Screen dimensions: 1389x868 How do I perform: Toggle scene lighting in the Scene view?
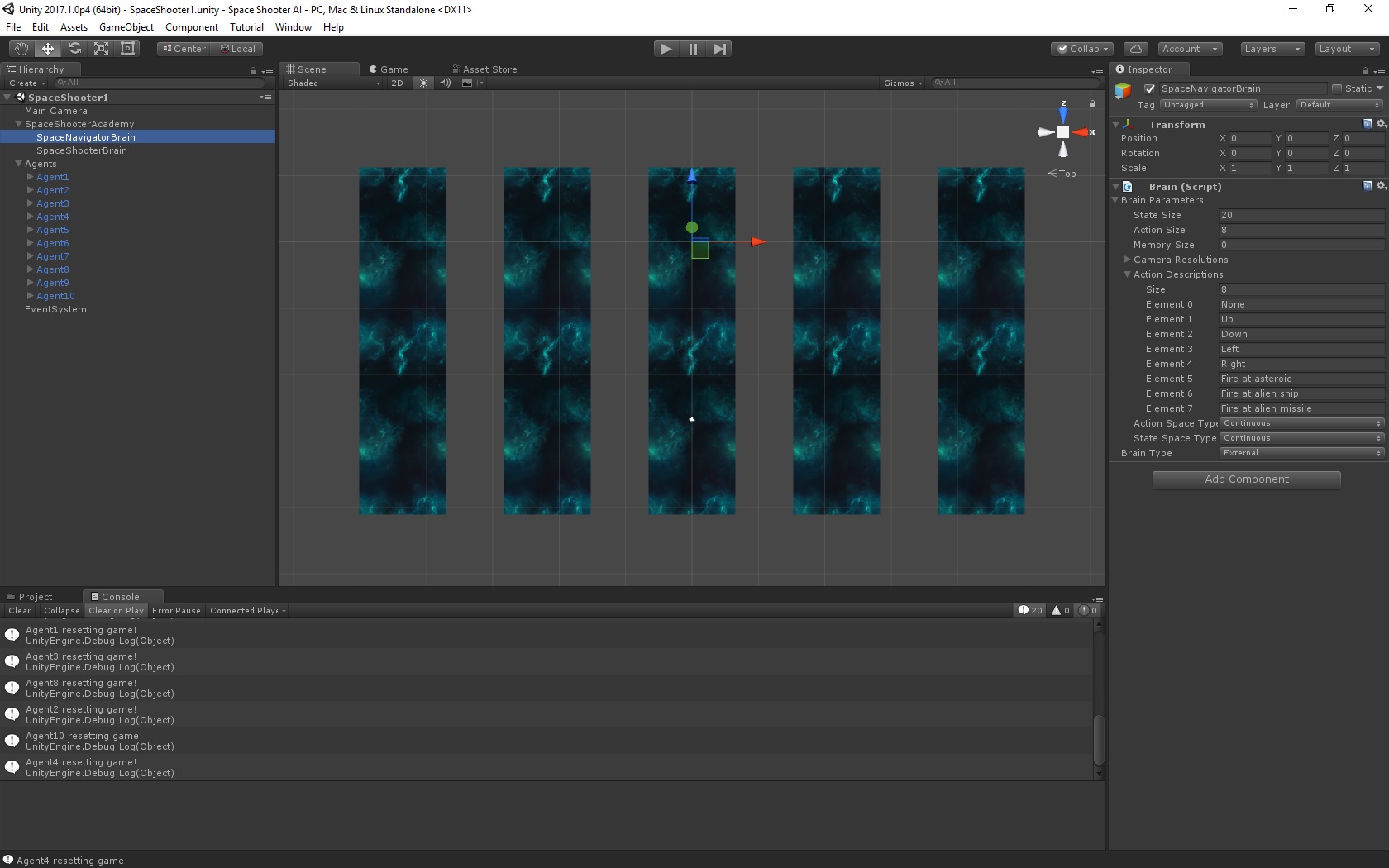[423, 83]
